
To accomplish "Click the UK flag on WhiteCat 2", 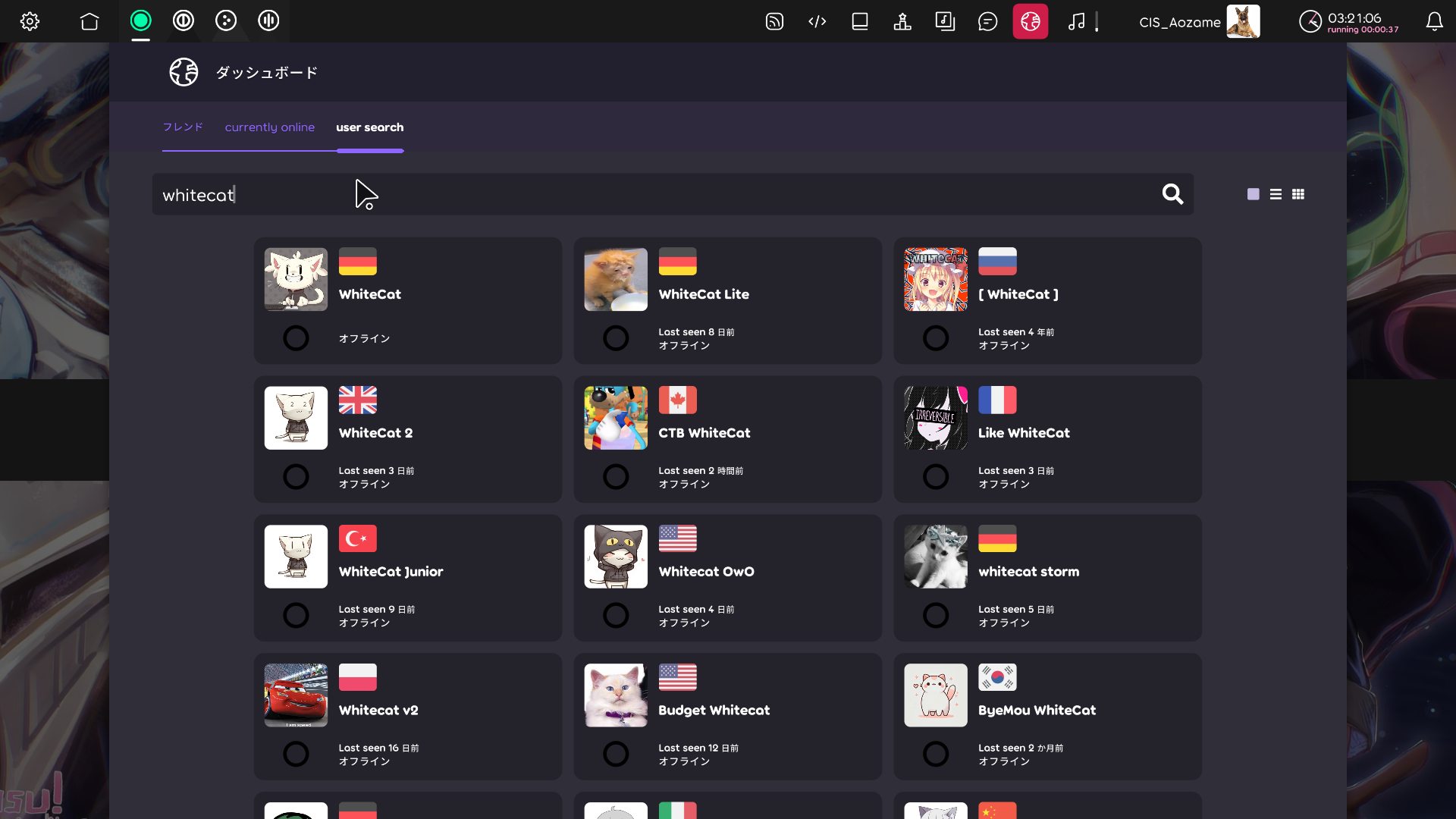I will pos(358,400).
